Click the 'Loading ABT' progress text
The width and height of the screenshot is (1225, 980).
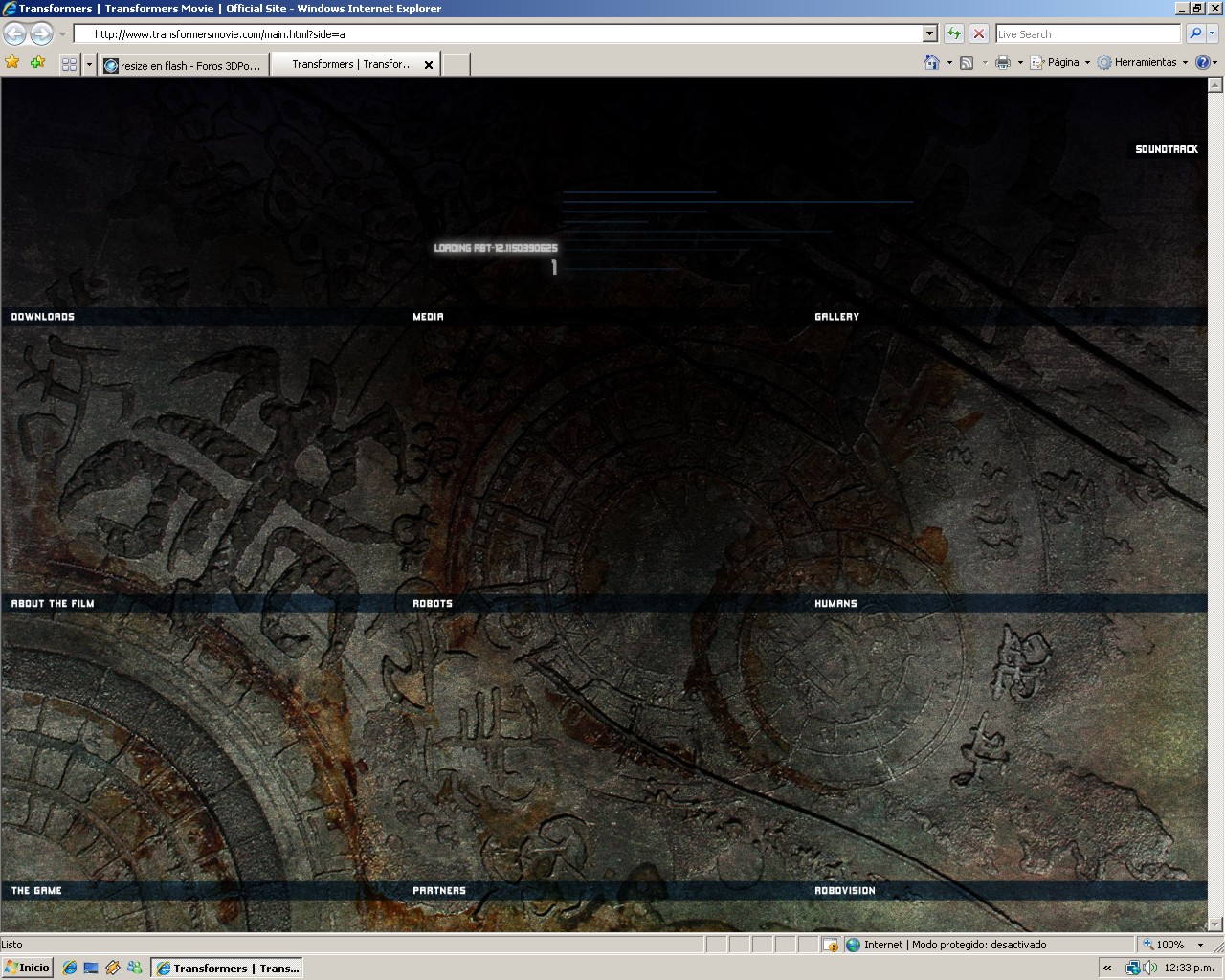pyautogui.click(x=496, y=248)
